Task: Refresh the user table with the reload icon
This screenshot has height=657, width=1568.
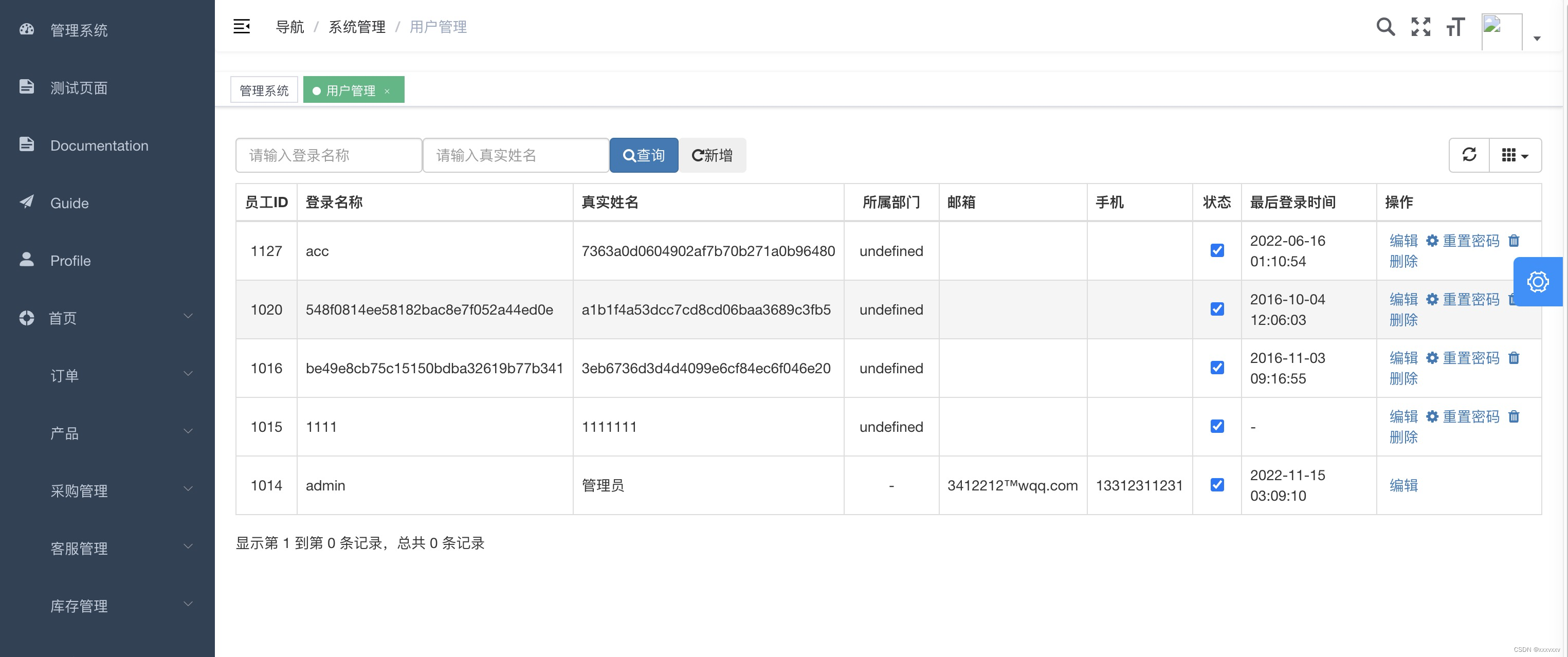Action: (1469, 155)
